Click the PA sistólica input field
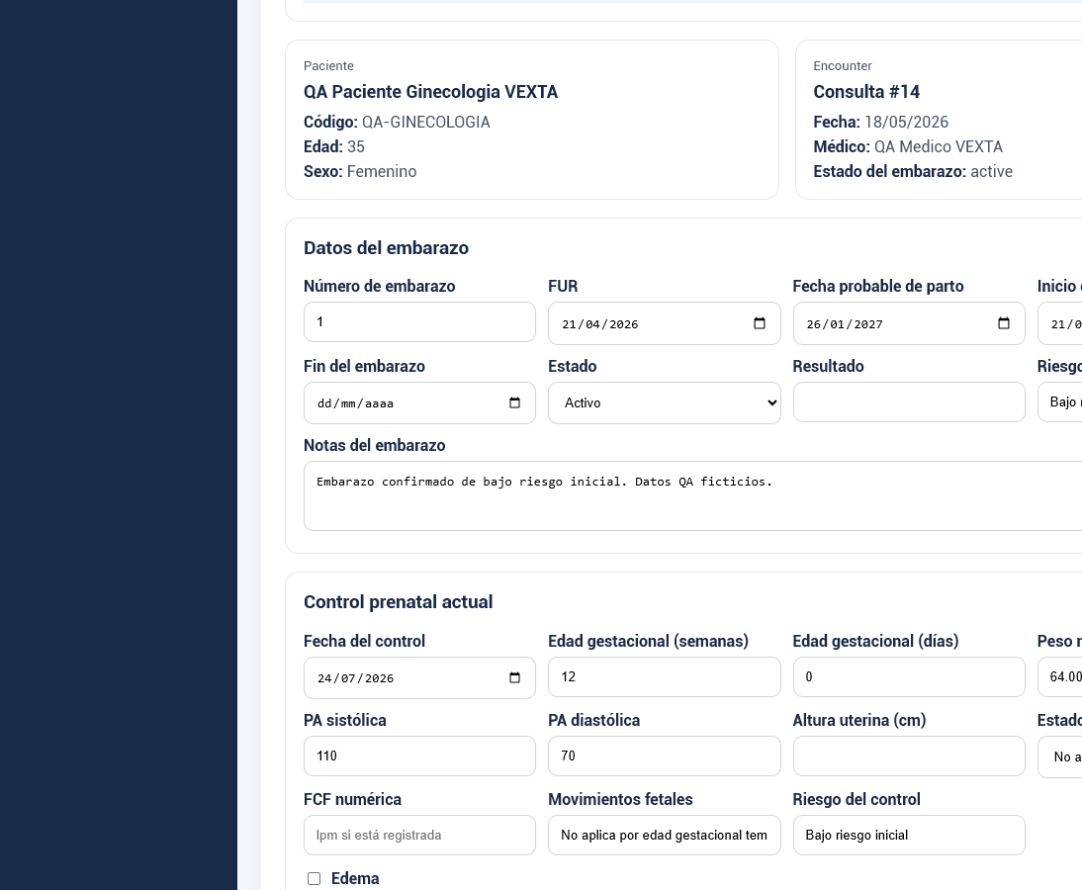 pos(420,756)
